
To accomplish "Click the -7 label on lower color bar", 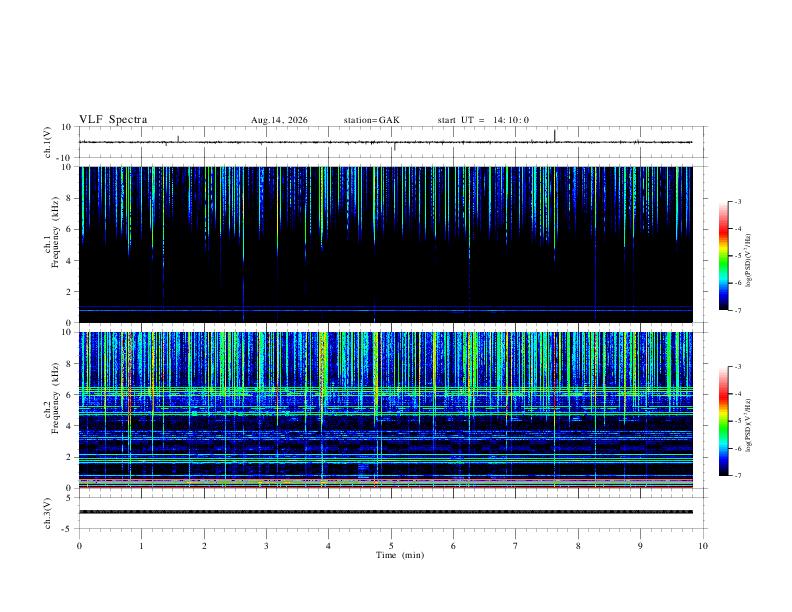I will pyautogui.click(x=737, y=476).
